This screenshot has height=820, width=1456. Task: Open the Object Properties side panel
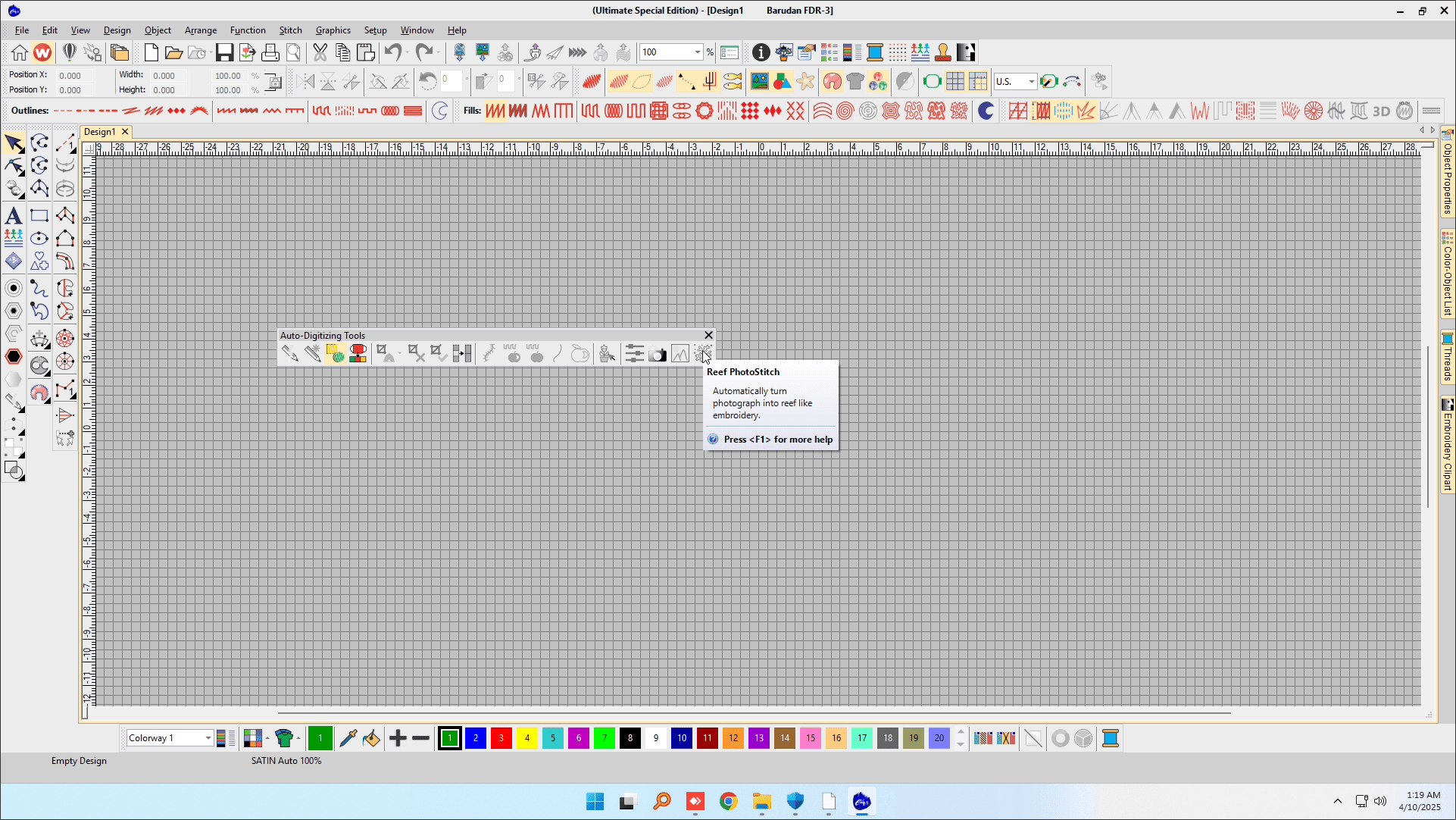click(x=1447, y=173)
